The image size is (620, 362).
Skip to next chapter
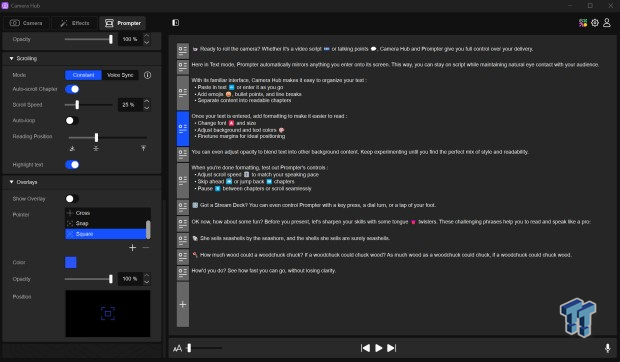tap(391, 348)
